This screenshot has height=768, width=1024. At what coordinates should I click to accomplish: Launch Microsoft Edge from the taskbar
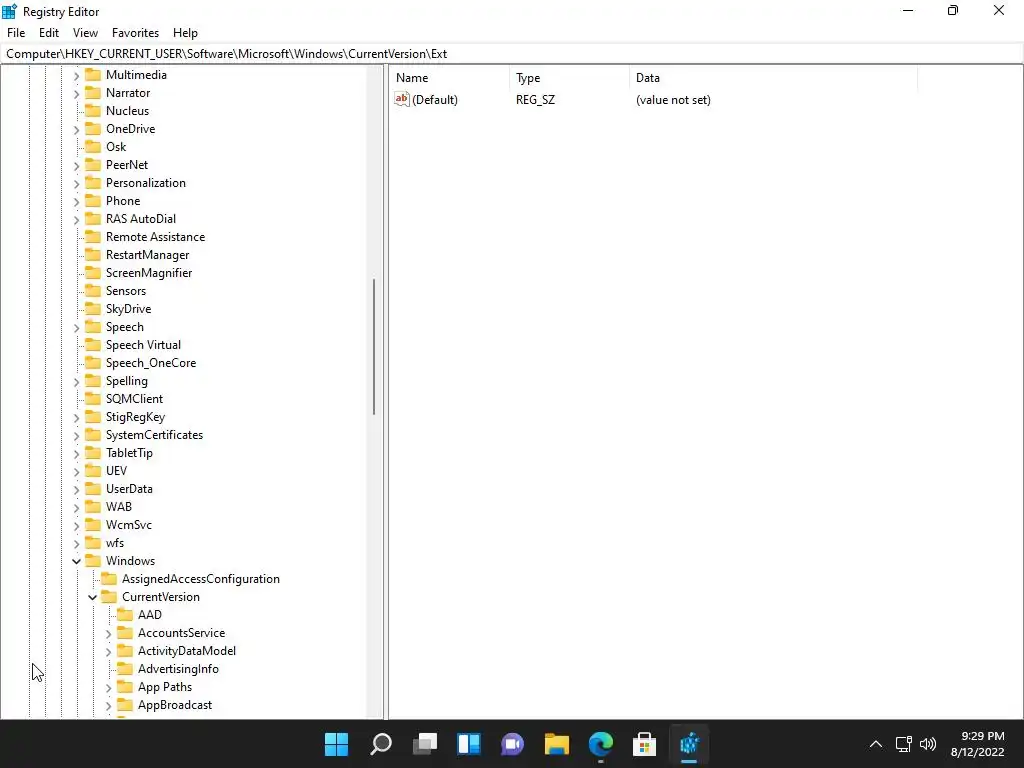[x=601, y=744]
